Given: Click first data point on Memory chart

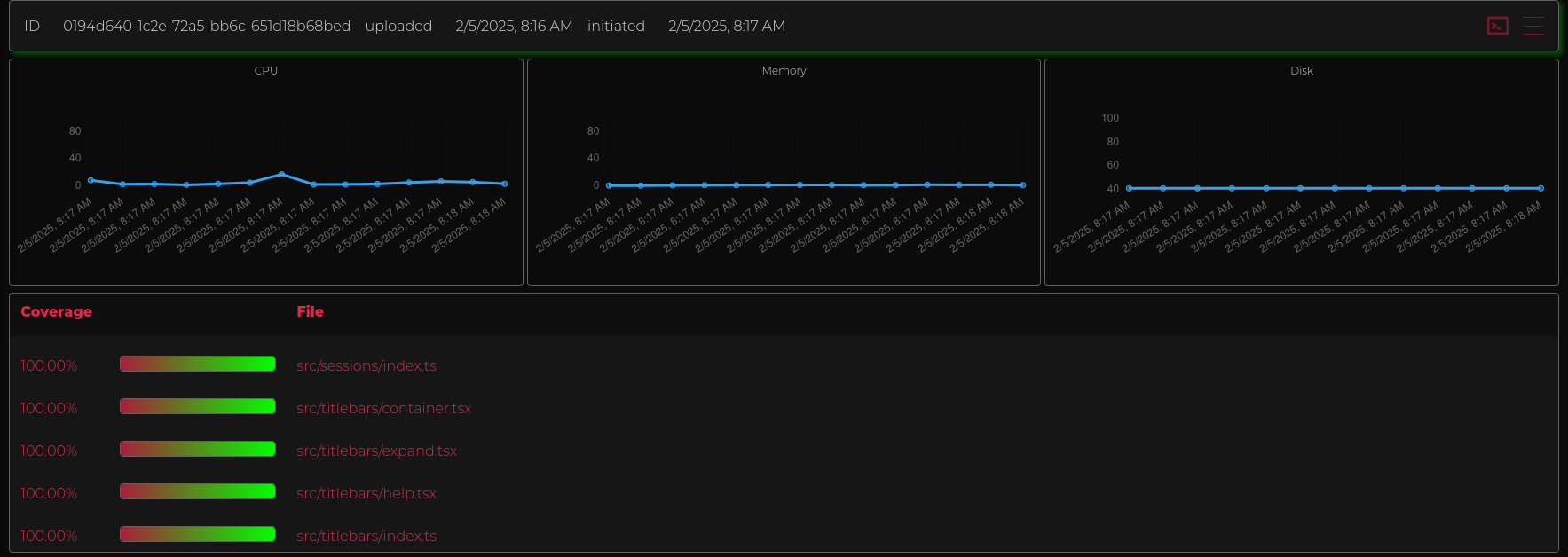Looking at the screenshot, I should [x=609, y=185].
